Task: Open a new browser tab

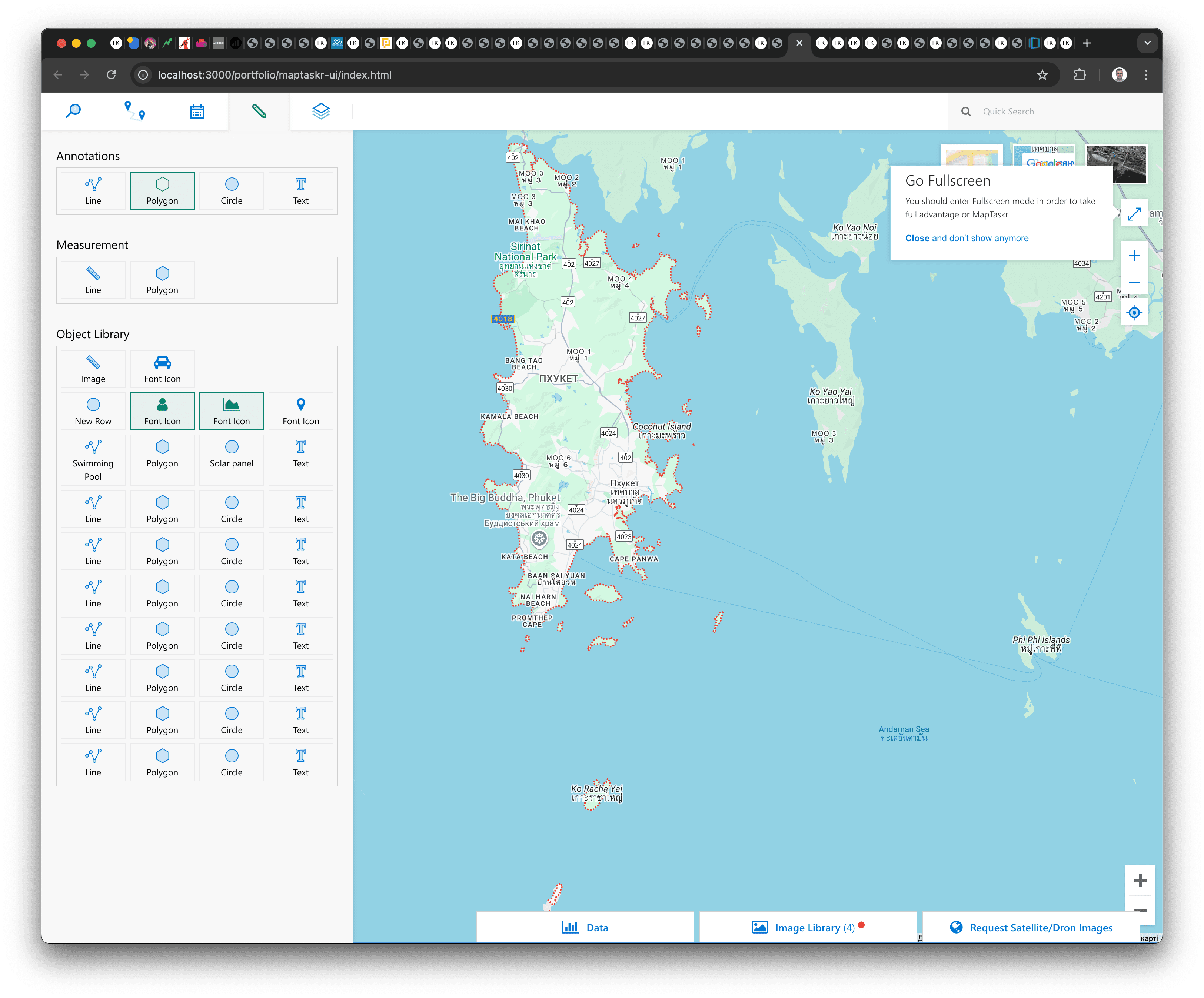Action: pos(1087,43)
